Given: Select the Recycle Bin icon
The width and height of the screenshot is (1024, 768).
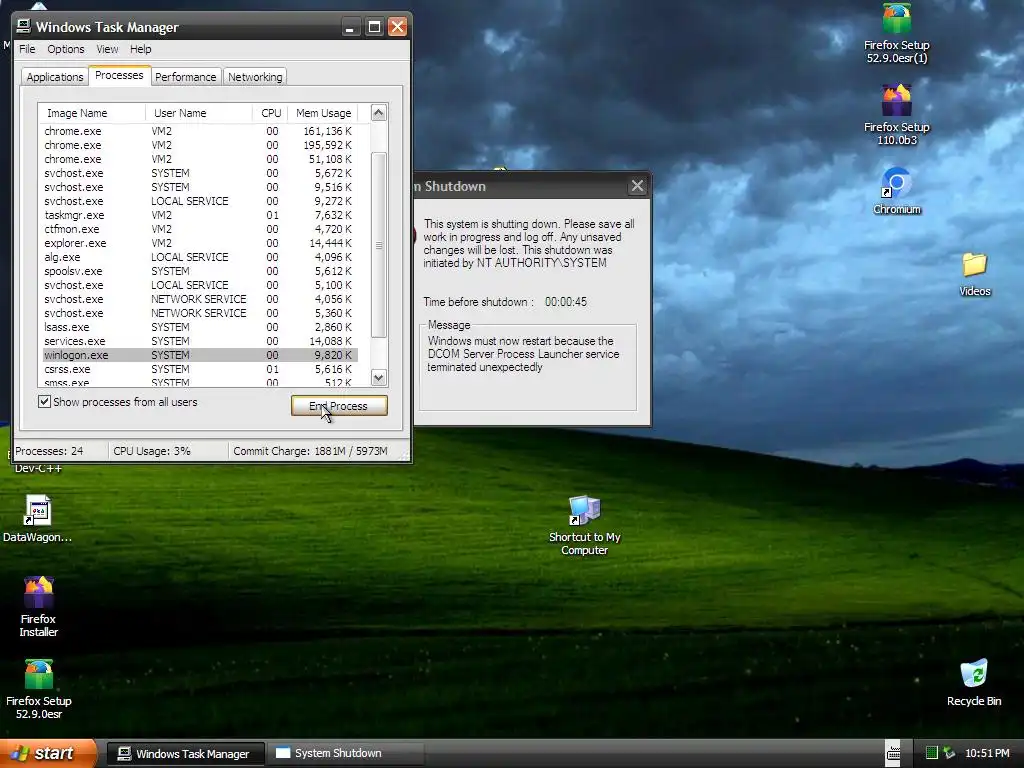Looking at the screenshot, I should coord(974,682).
